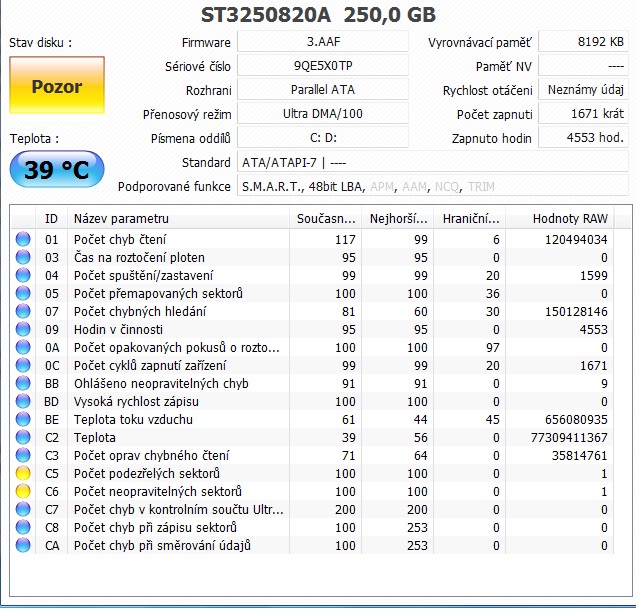Click the Současn... column header
Image resolution: width=640 pixels, height=609 pixels.
[x=325, y=219]
